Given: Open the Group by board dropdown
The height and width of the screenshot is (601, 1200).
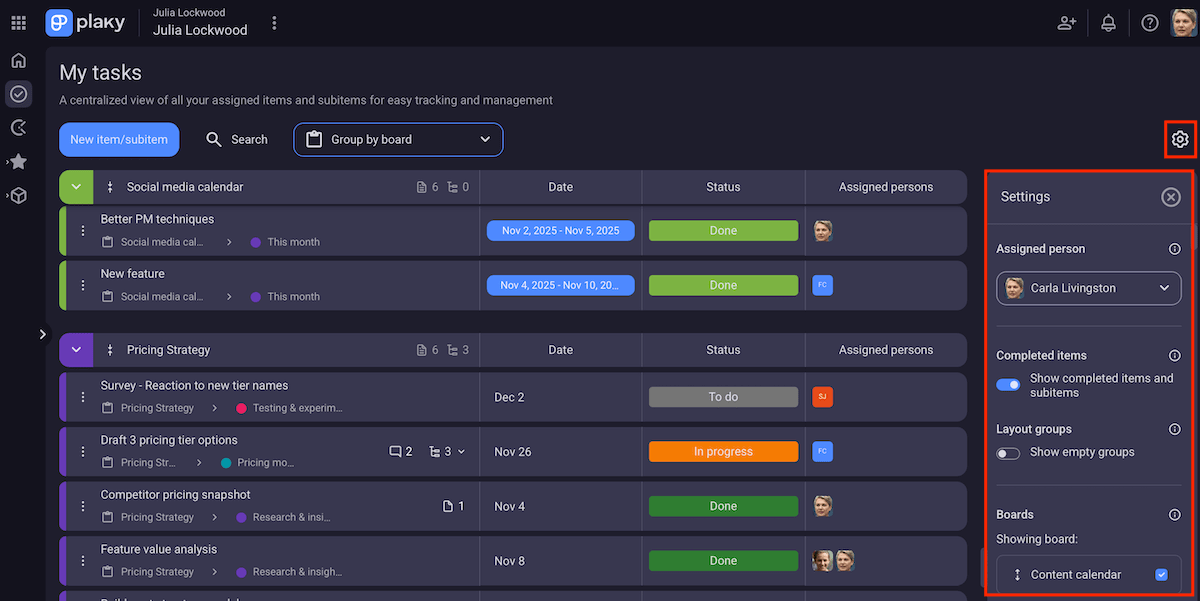Looking at the screenshot, I should [x=398, y=139].
